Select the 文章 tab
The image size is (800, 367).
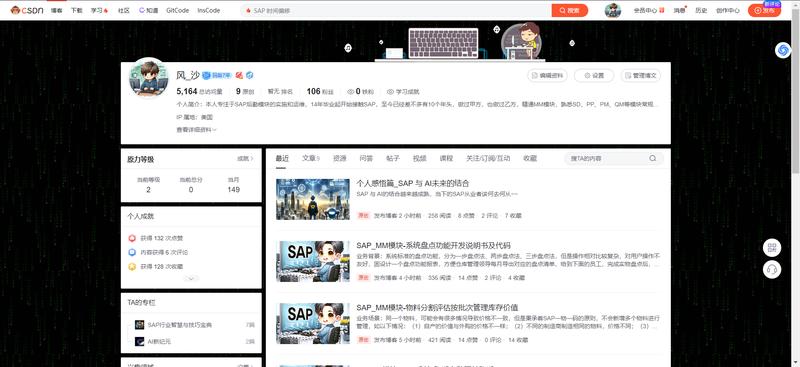[311, 158]
